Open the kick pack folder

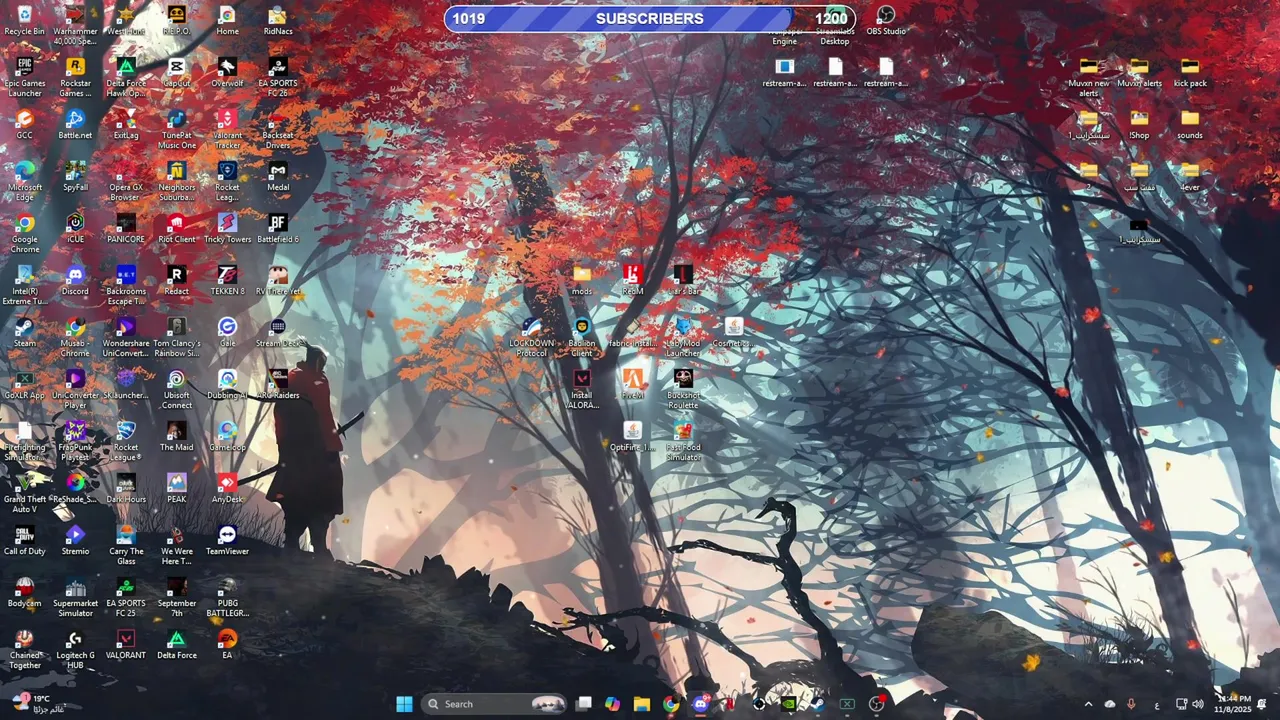[1190, 72]
